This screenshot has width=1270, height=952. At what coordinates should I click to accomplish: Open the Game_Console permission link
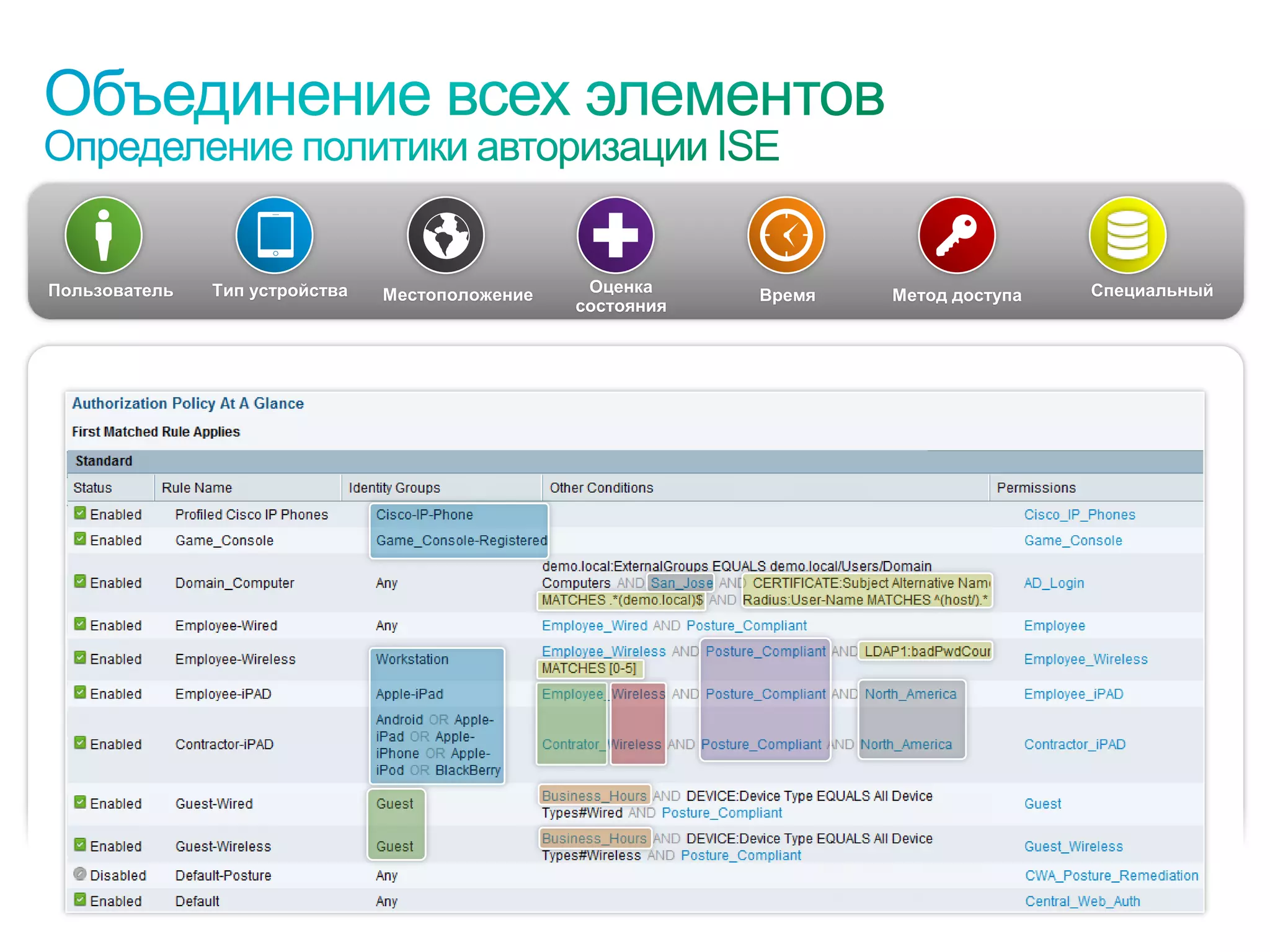pos(1073,540)
